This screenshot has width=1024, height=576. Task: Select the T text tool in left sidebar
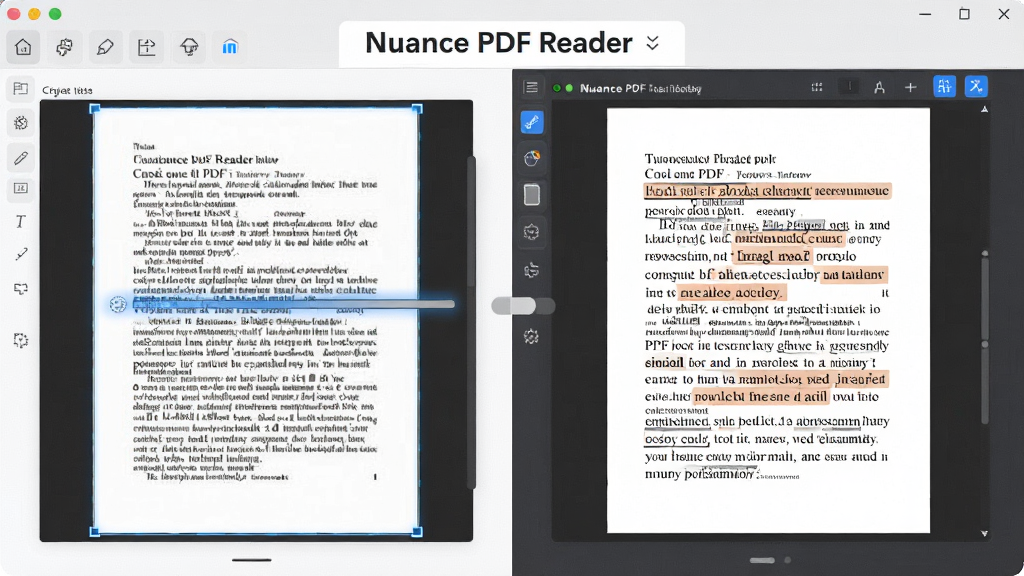pos(21,222)
